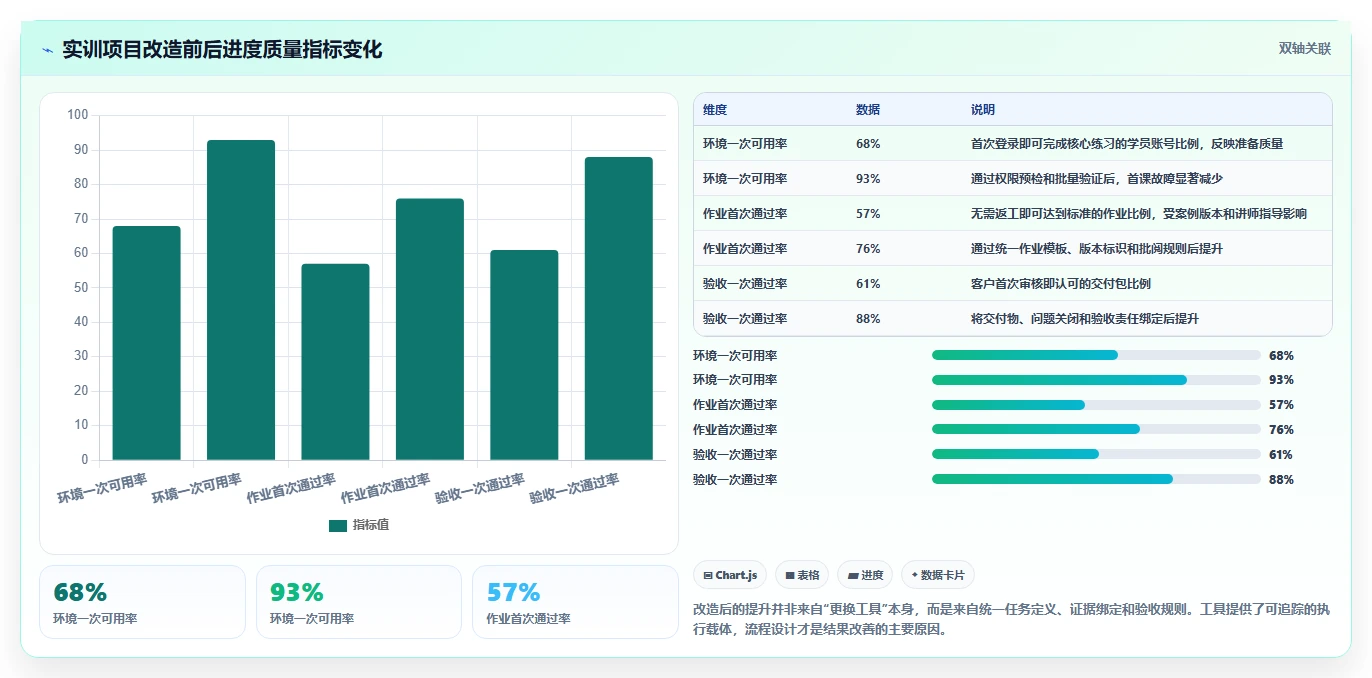This screenshot has width=1372, height=678.
Task: Click the tallest chart bar at 93
Action: tap(241, 300)
